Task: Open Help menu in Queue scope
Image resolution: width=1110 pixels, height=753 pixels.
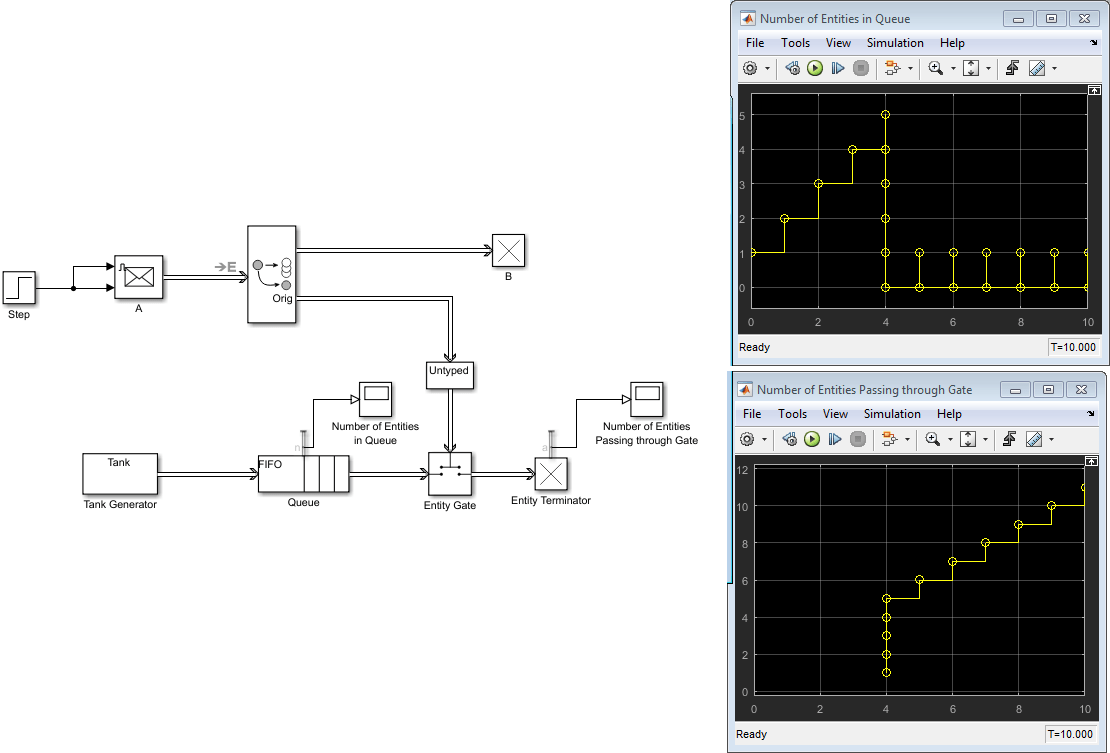Action: point(952,43)
